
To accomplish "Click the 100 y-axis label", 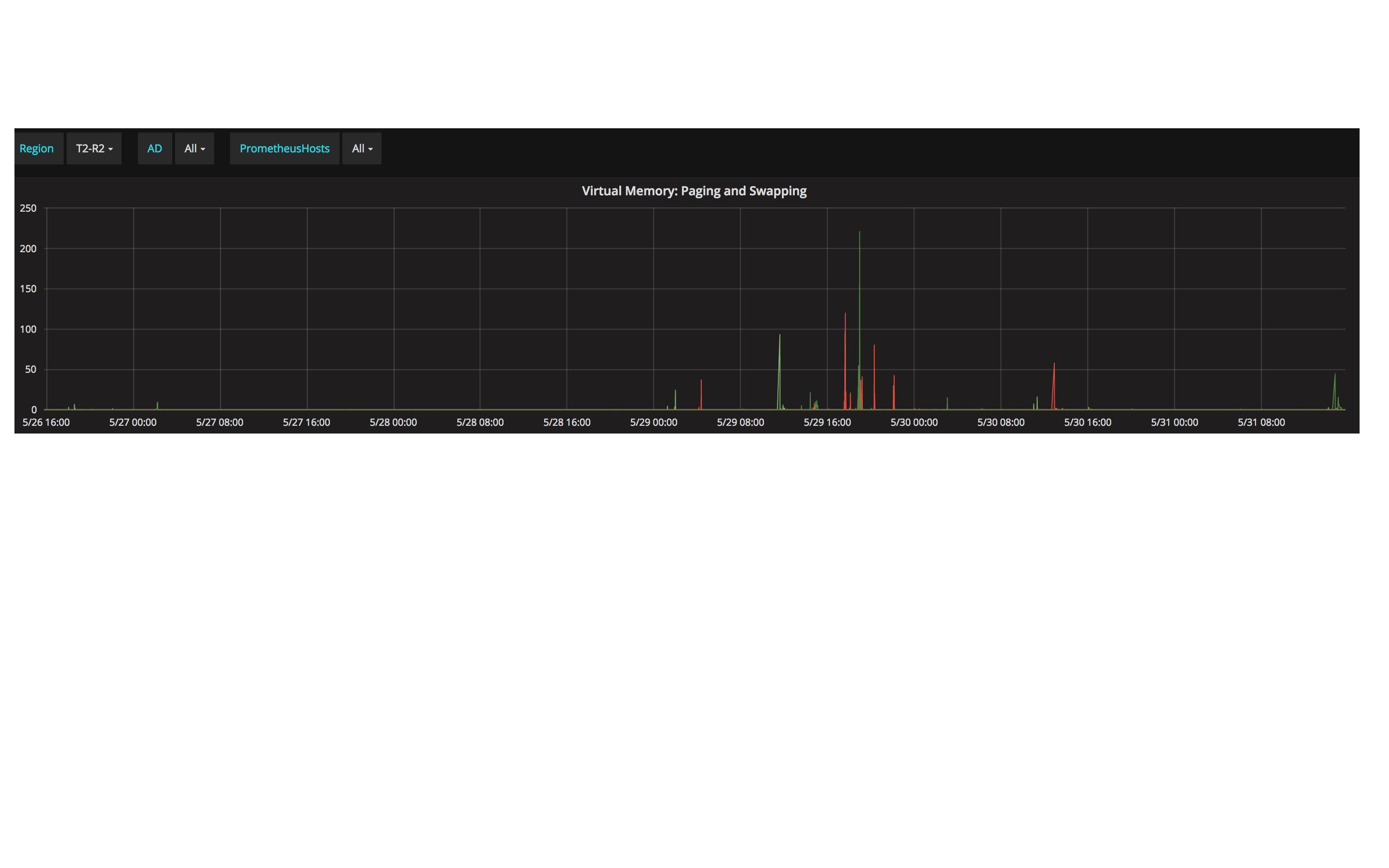I will 28,329.
